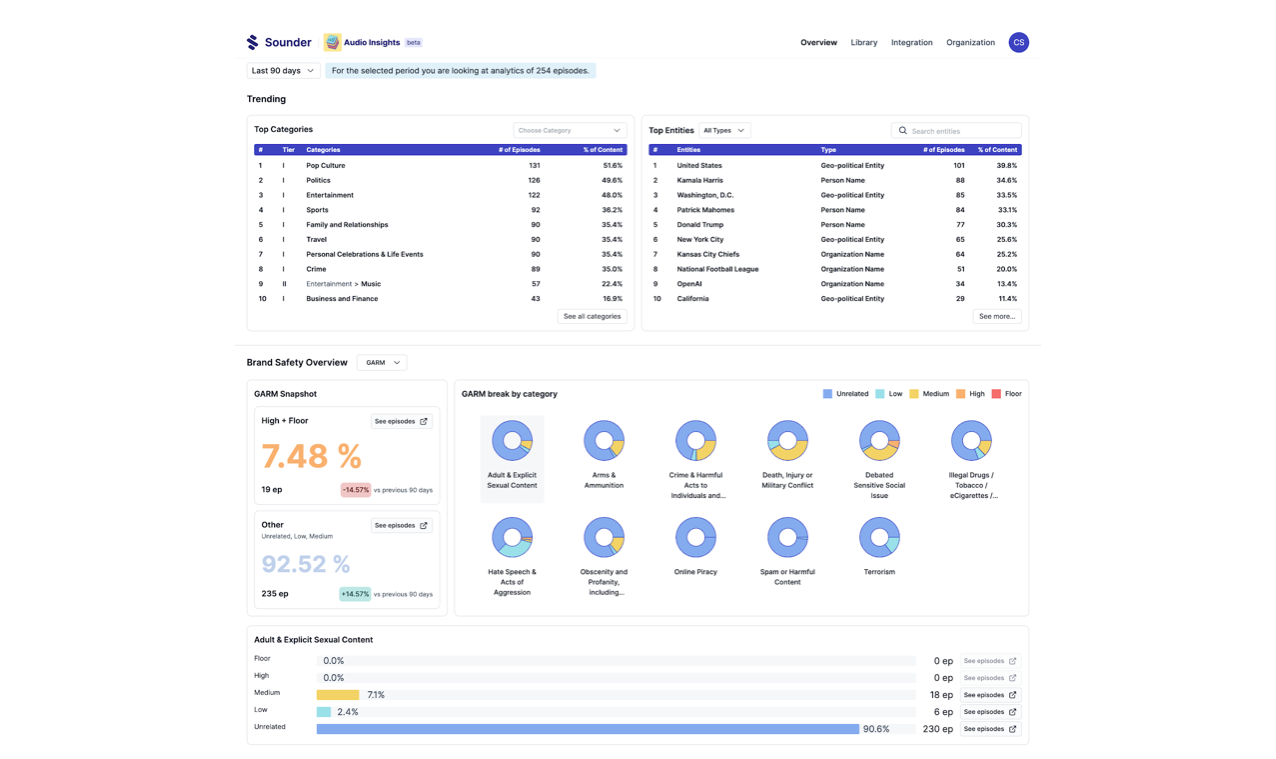Open external link icon for Other episodes
Screen dimensions: 1276x759
click(x=424, y=525)
